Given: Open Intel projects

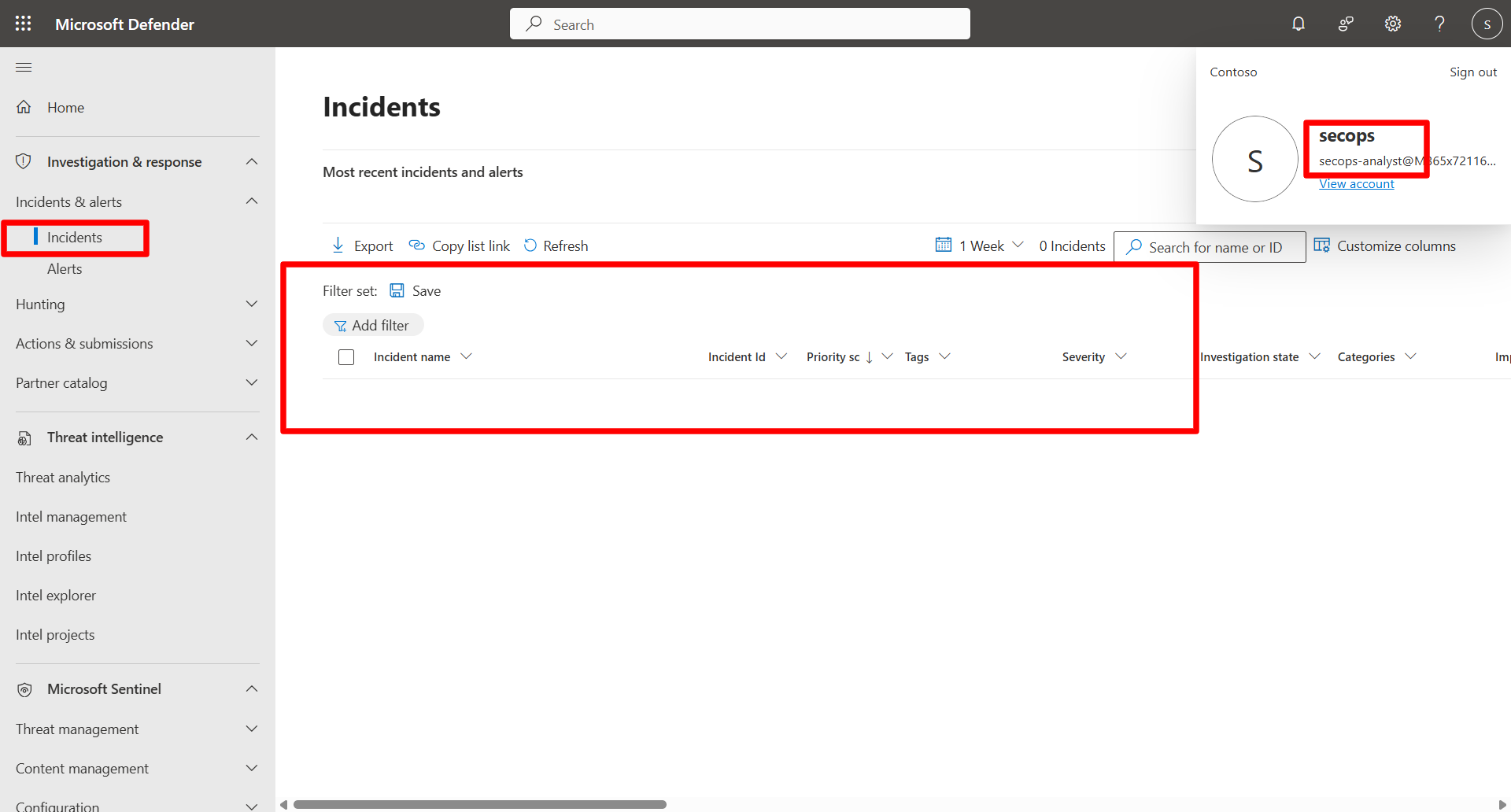Looking at the screenshot, I should [55, 635].
